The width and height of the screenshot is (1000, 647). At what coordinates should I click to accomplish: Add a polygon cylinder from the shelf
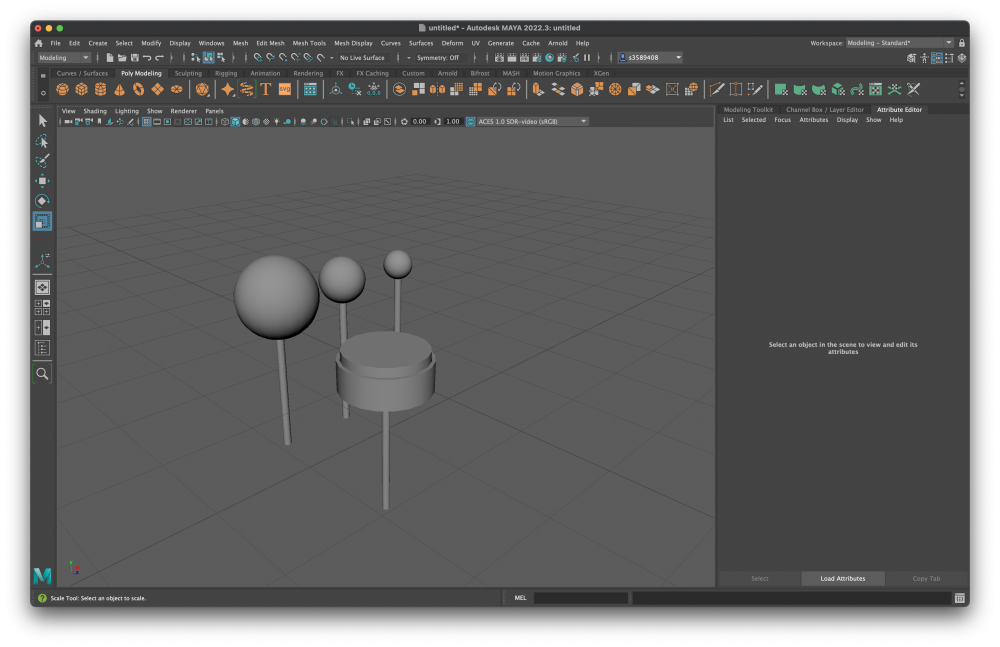point(100,90)
